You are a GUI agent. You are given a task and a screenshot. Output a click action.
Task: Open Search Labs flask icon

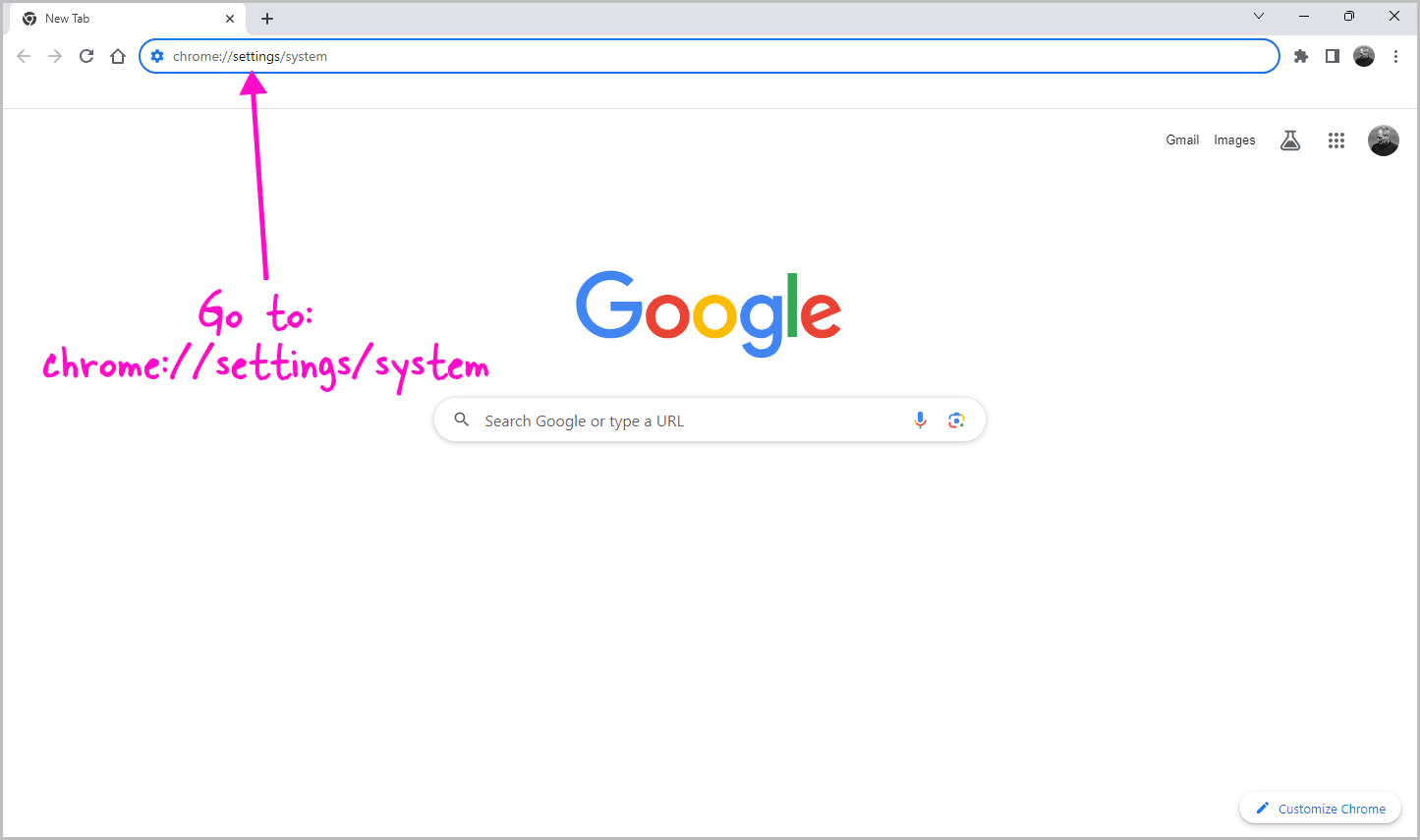click(1289, 140)
